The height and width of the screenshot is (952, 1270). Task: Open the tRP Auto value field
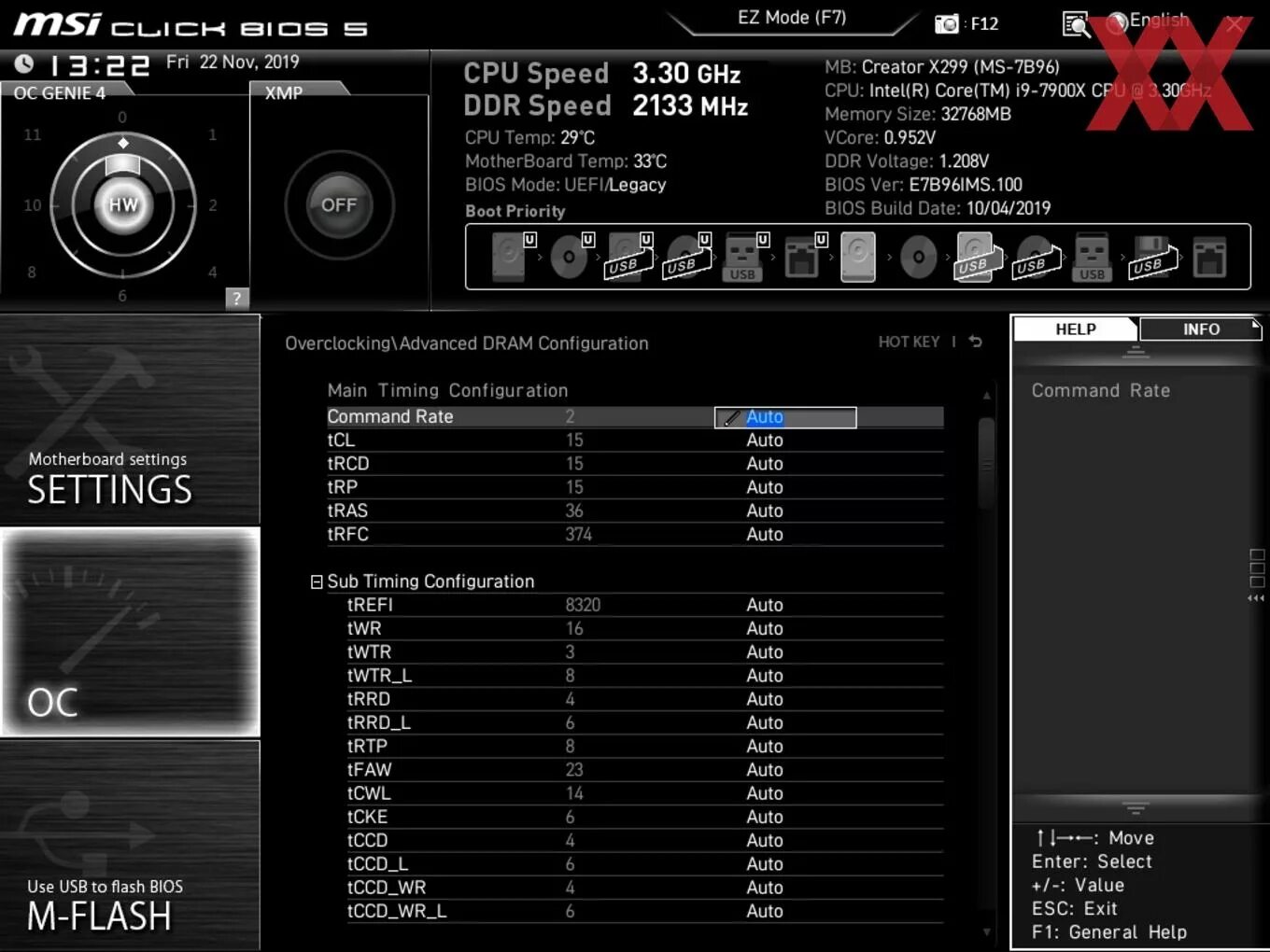click(x=765, y=487)
